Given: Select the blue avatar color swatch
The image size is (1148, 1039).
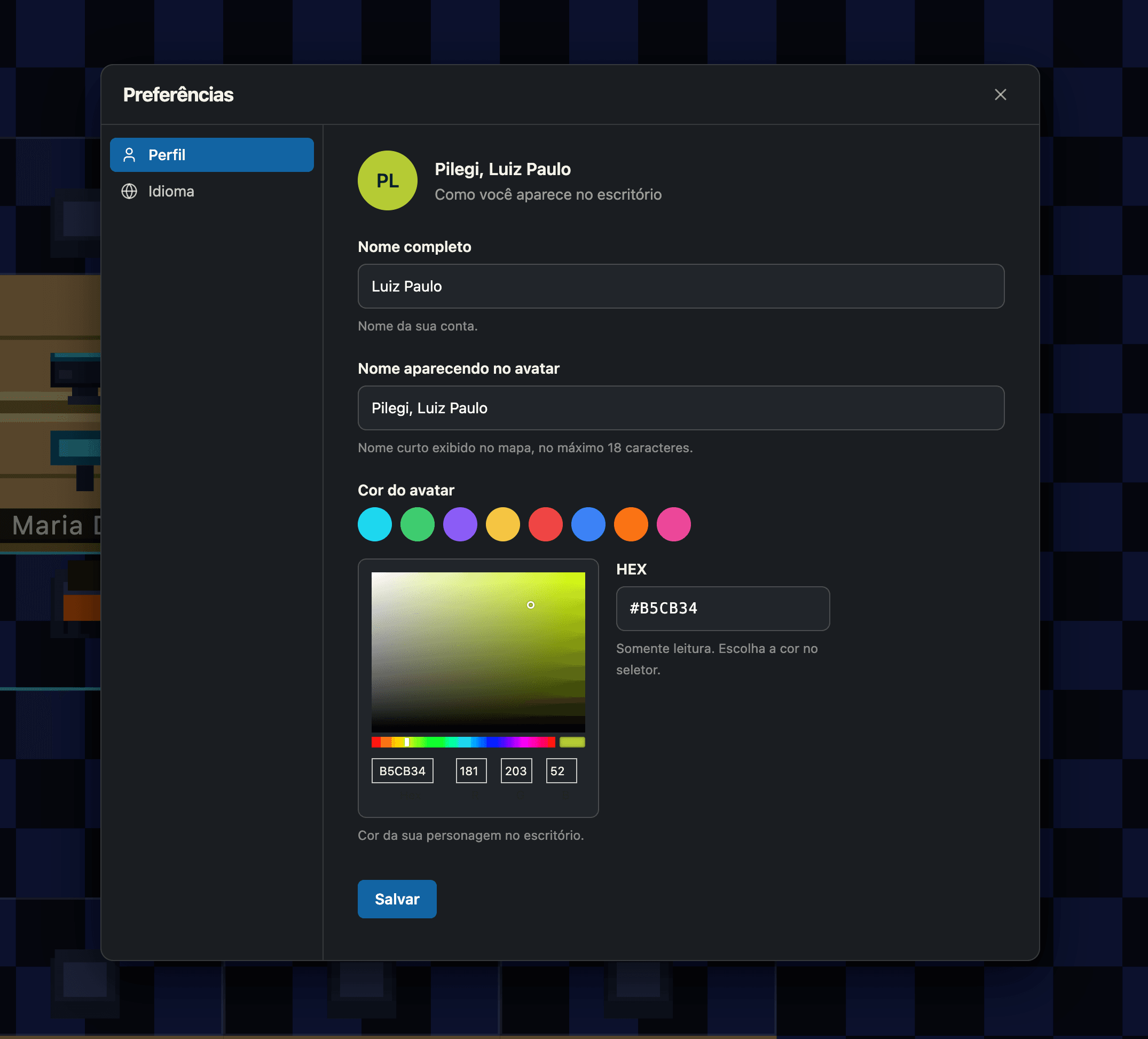Looking at the screenshot, I should [588, 524].
